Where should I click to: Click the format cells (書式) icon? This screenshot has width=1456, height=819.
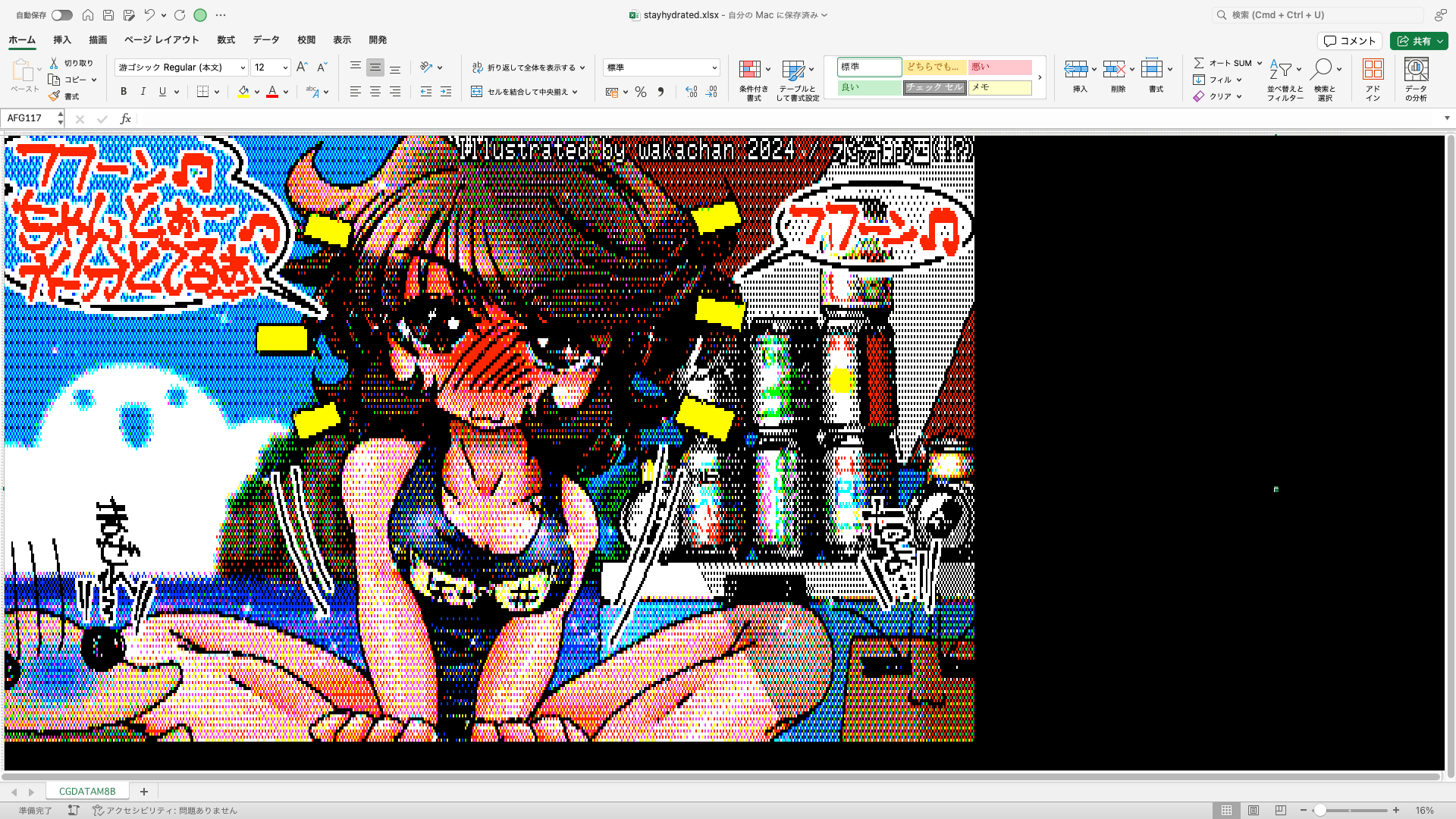1152,69
